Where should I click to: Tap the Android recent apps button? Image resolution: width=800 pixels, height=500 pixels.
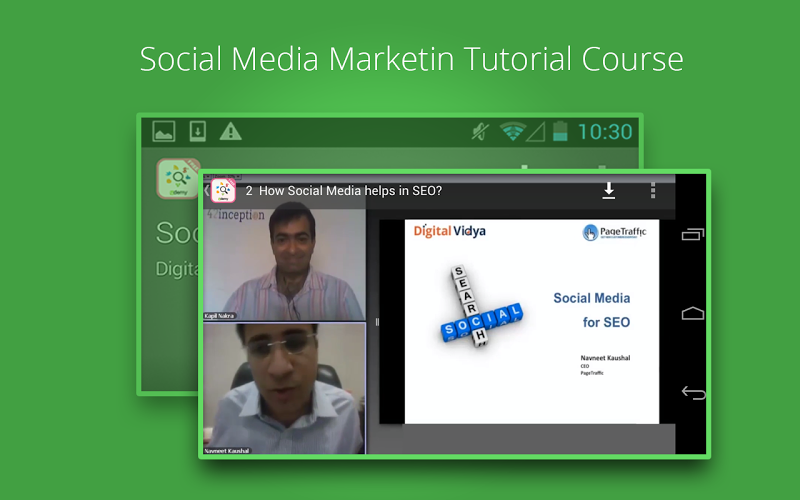693,234
